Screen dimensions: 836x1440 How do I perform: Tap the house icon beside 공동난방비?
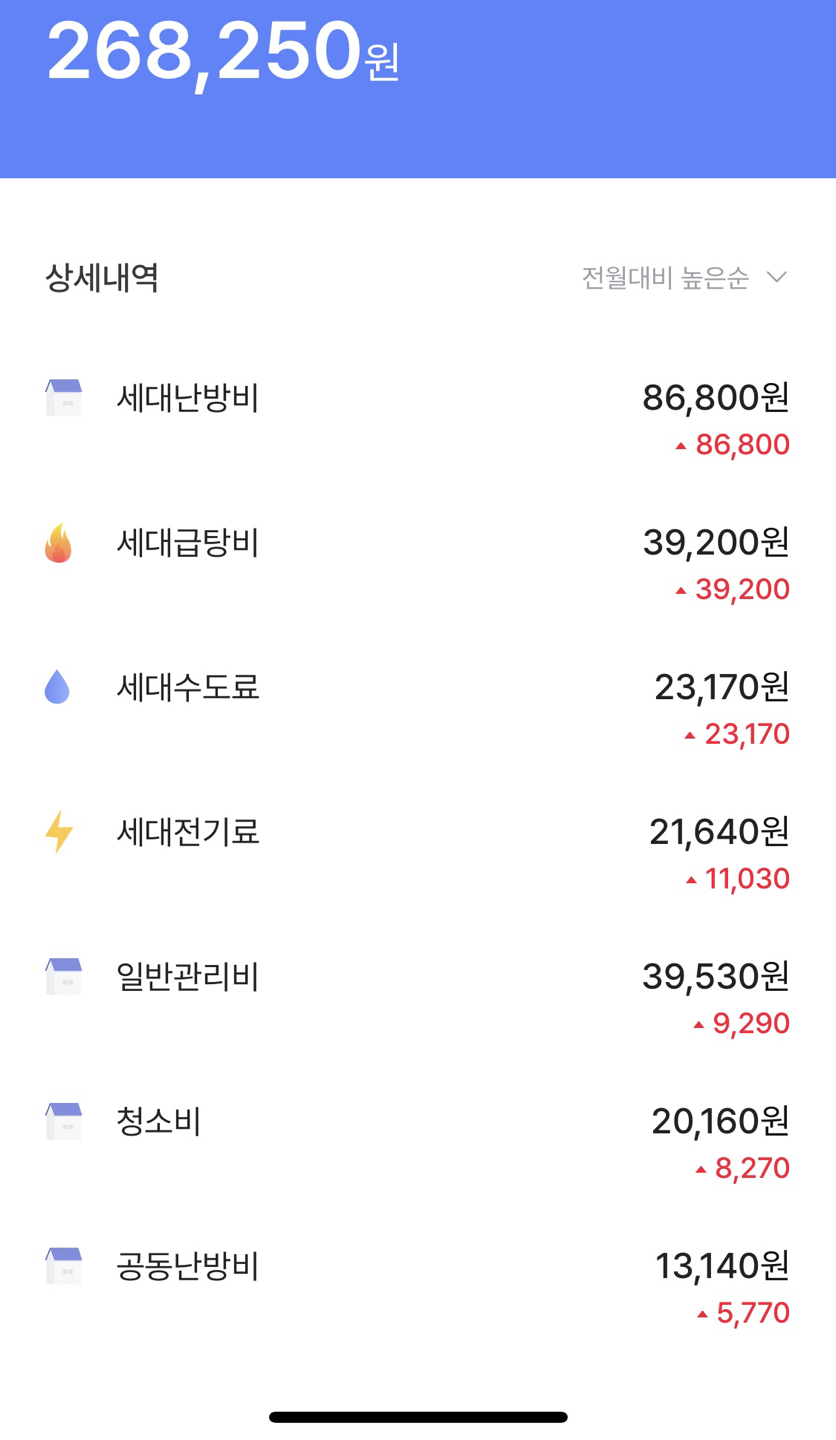click(x=63, y=1266)
